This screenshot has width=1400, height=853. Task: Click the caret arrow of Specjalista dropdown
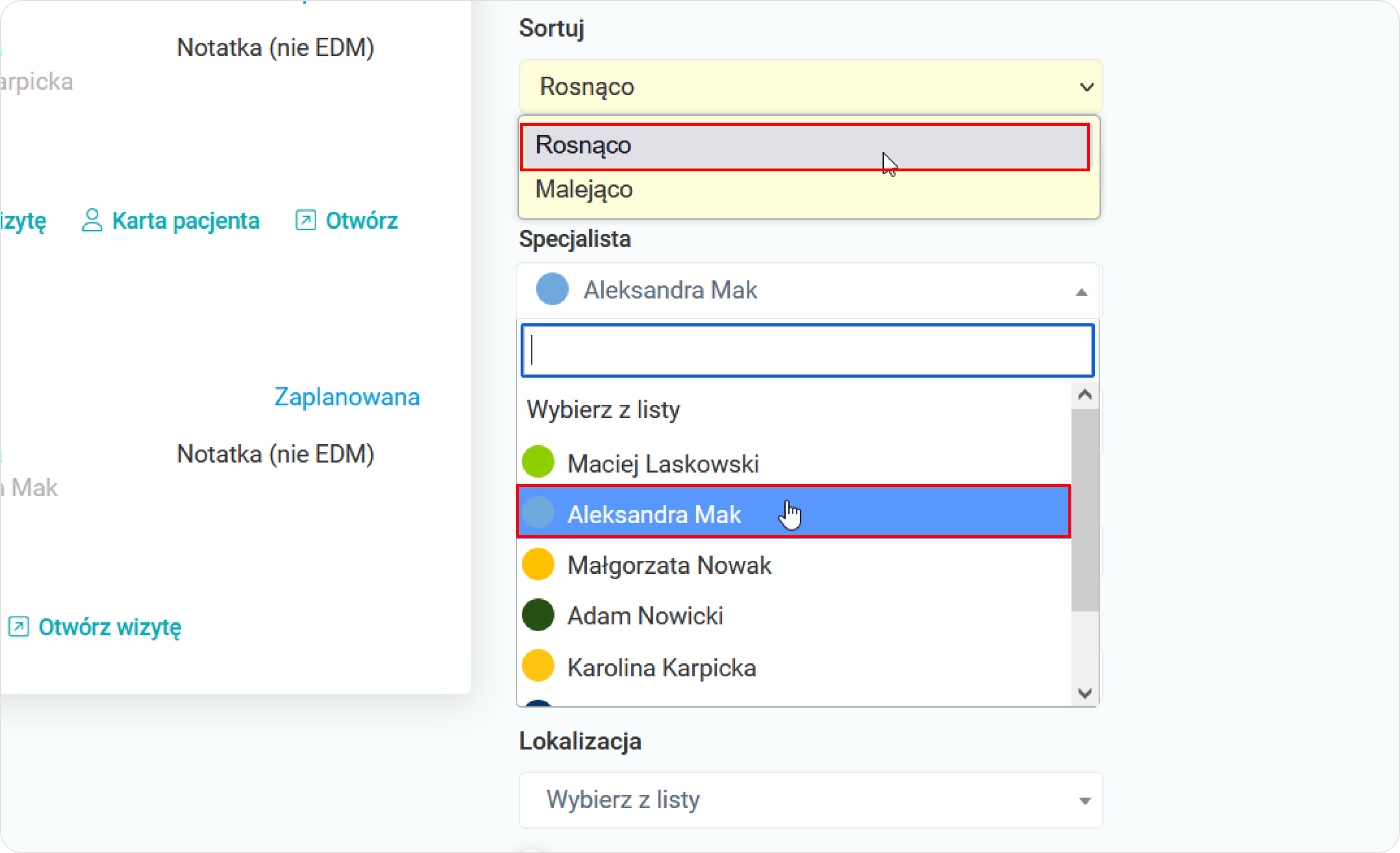tap(1081, 293)
